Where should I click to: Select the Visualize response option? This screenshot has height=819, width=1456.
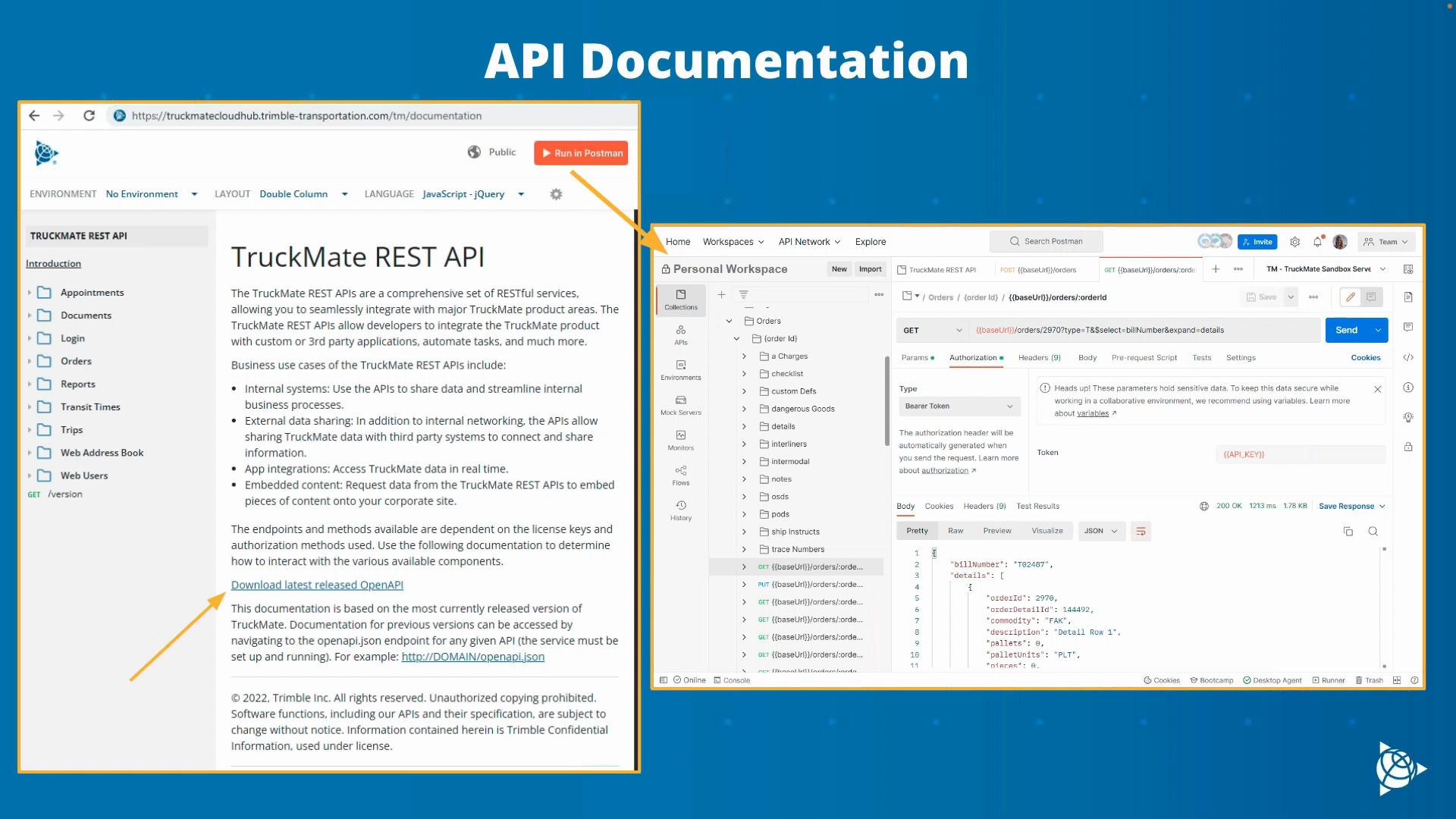[1047, 531]
